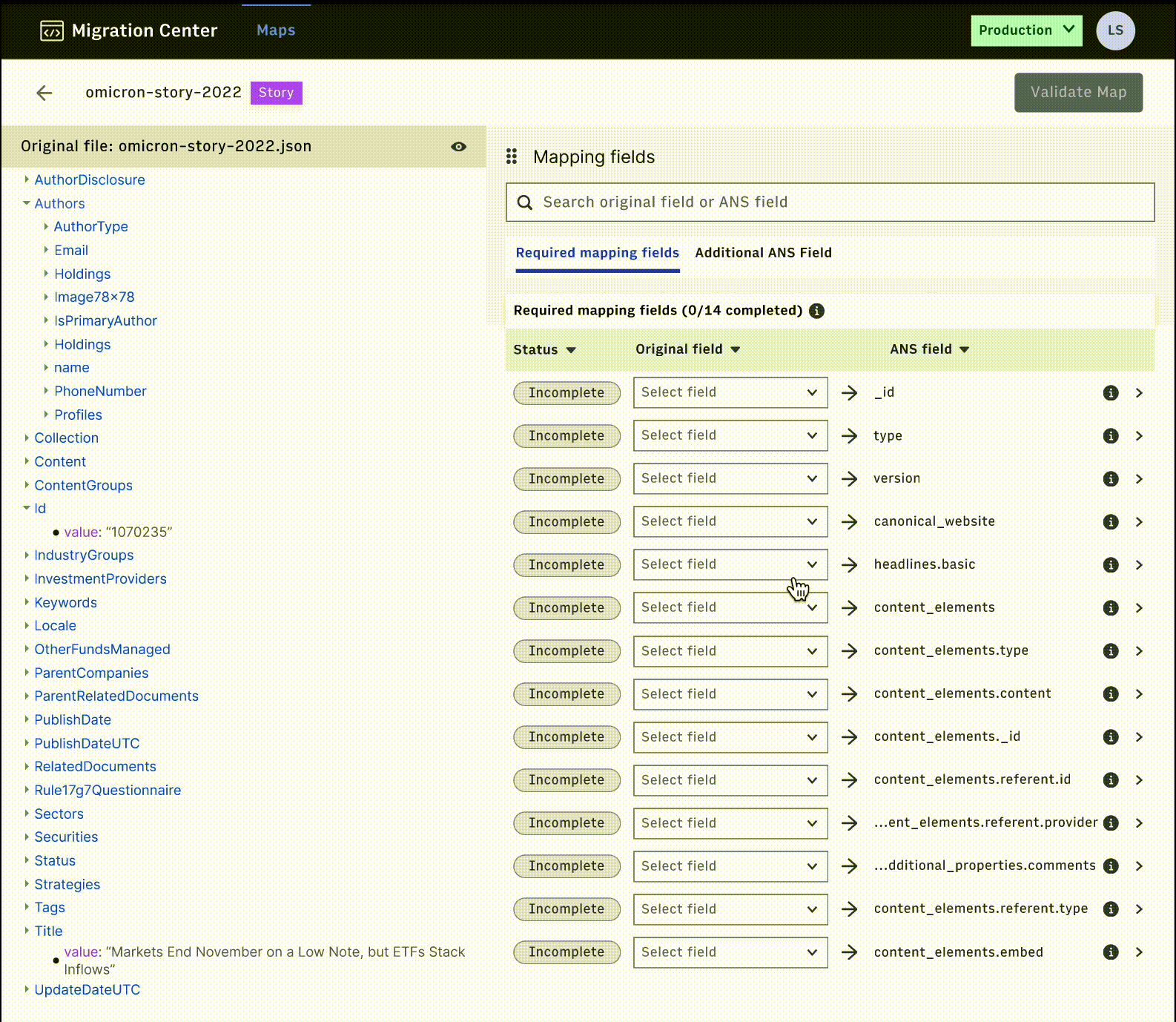Collapse the Id tree node
Viewport: 1176px width, 1022px height.
27,508
